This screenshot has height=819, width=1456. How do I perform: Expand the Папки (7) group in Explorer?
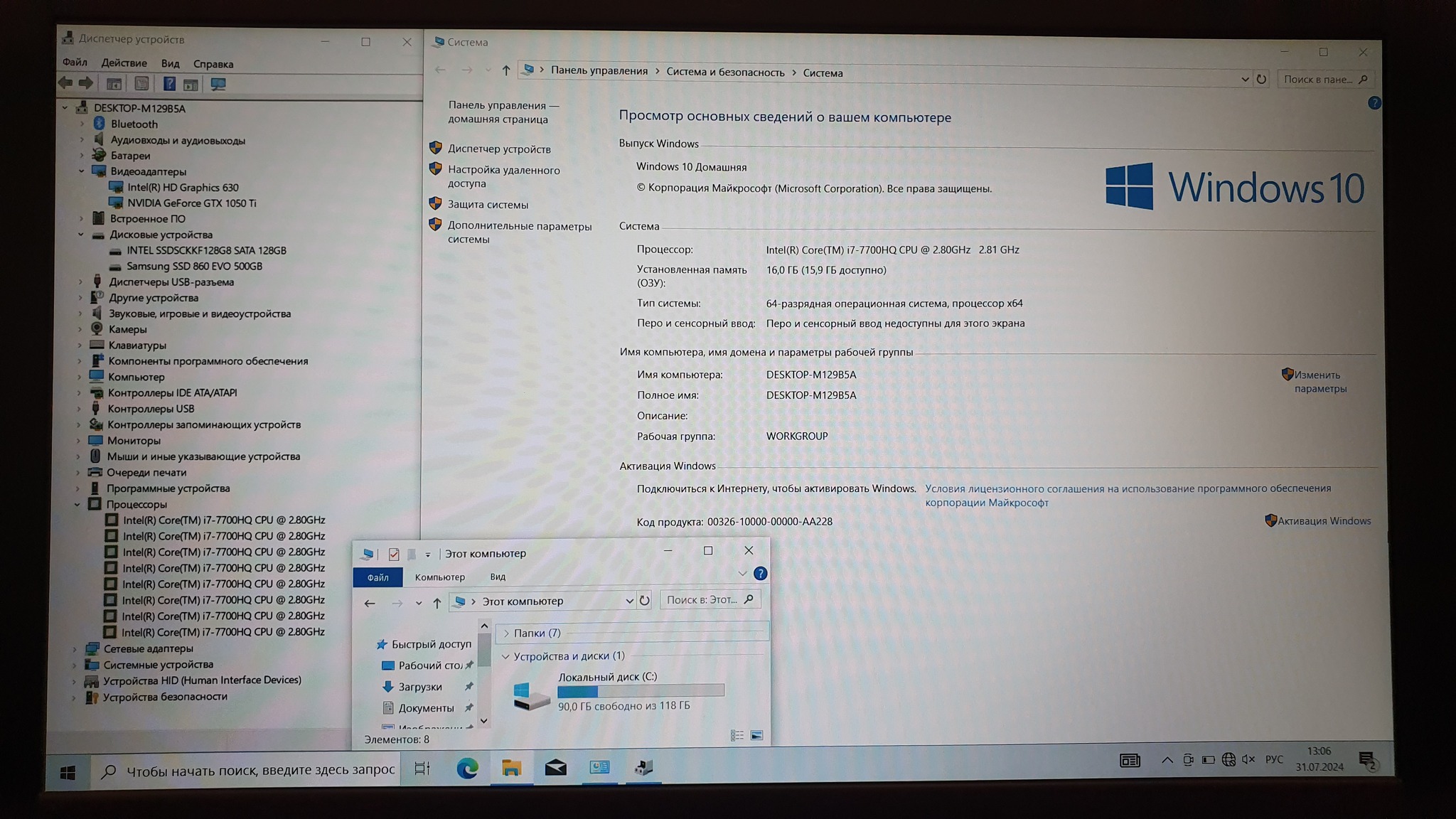pos(506,633)
